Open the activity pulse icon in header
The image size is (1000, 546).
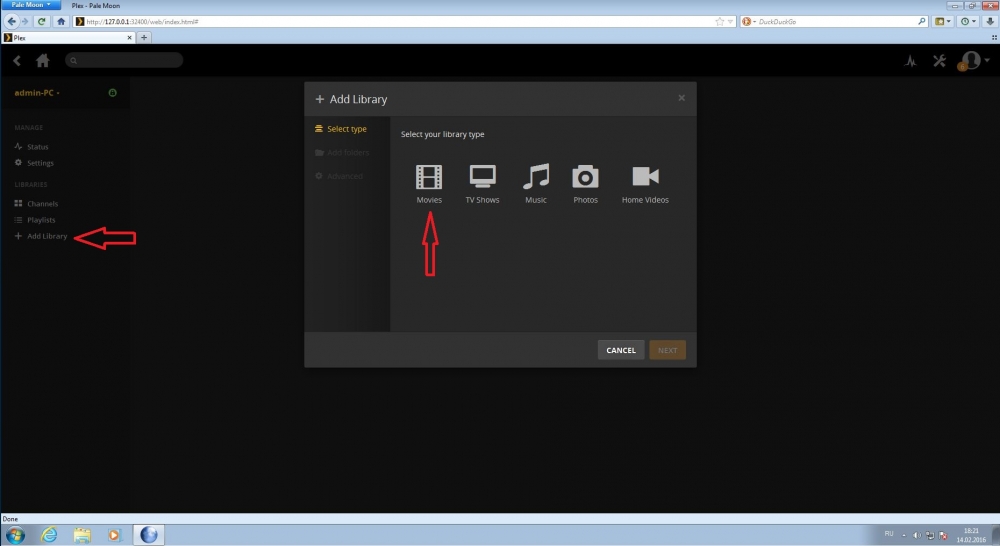click(x=910, y=61)
